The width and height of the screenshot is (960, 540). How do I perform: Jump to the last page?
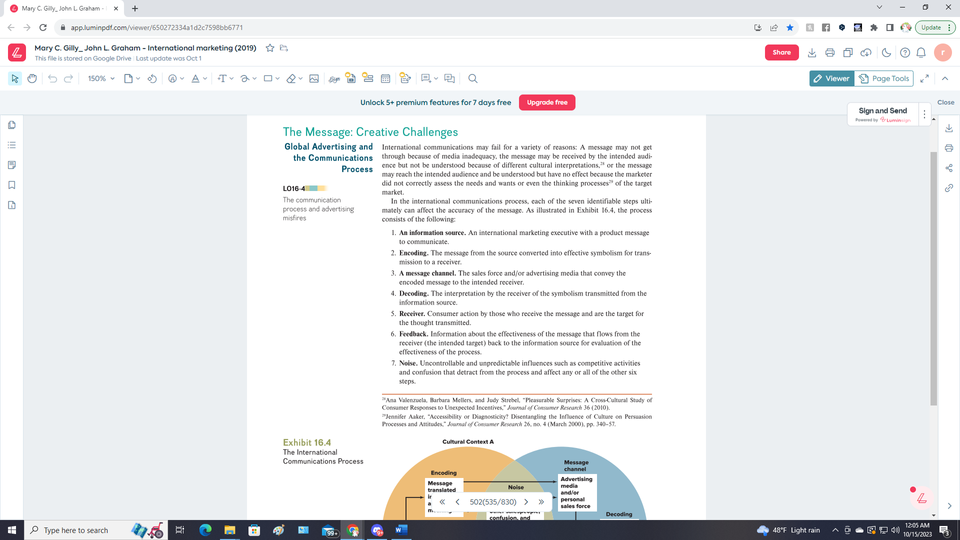541,502
